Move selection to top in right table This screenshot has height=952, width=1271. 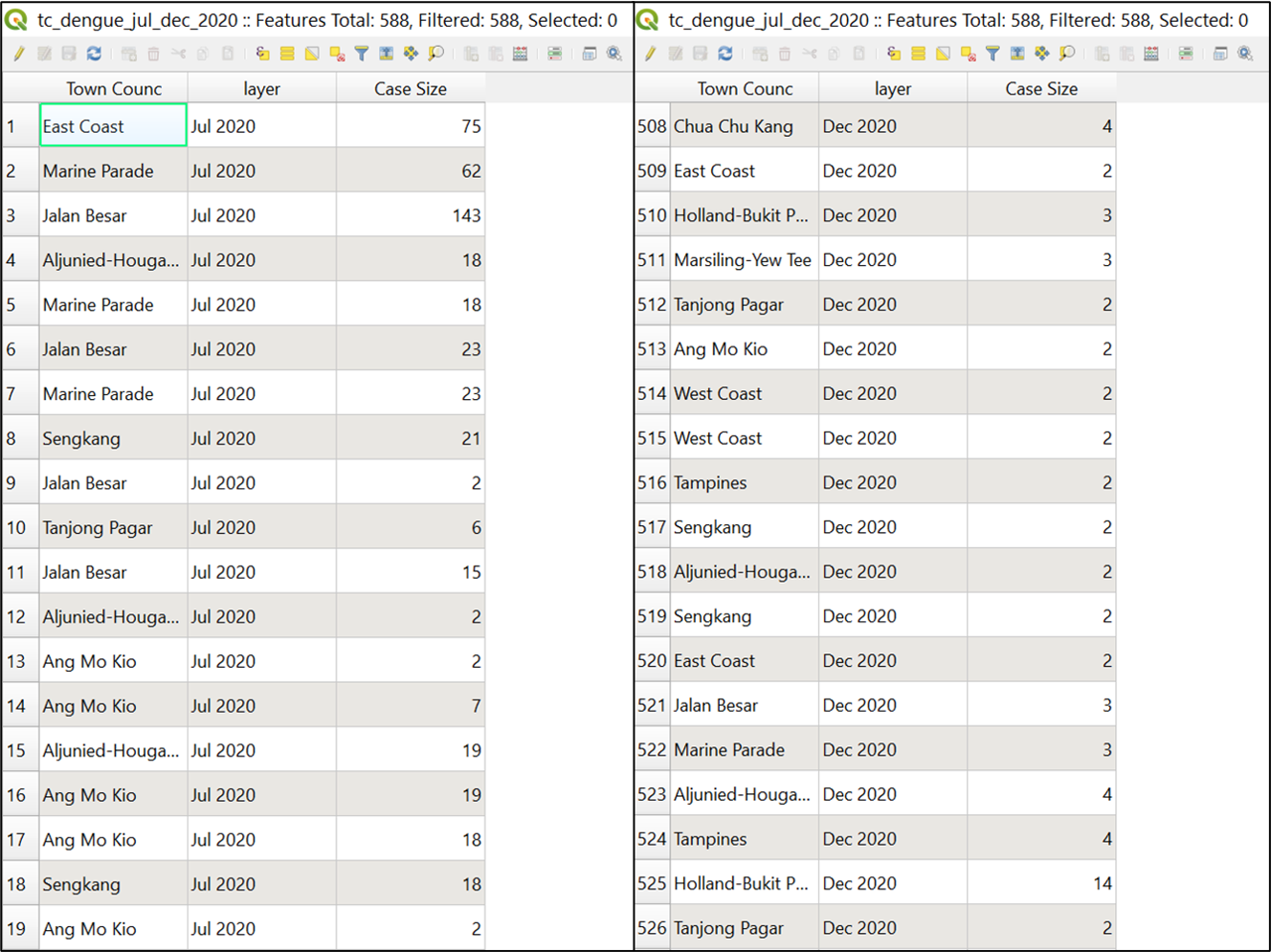tap(1017, 55)
